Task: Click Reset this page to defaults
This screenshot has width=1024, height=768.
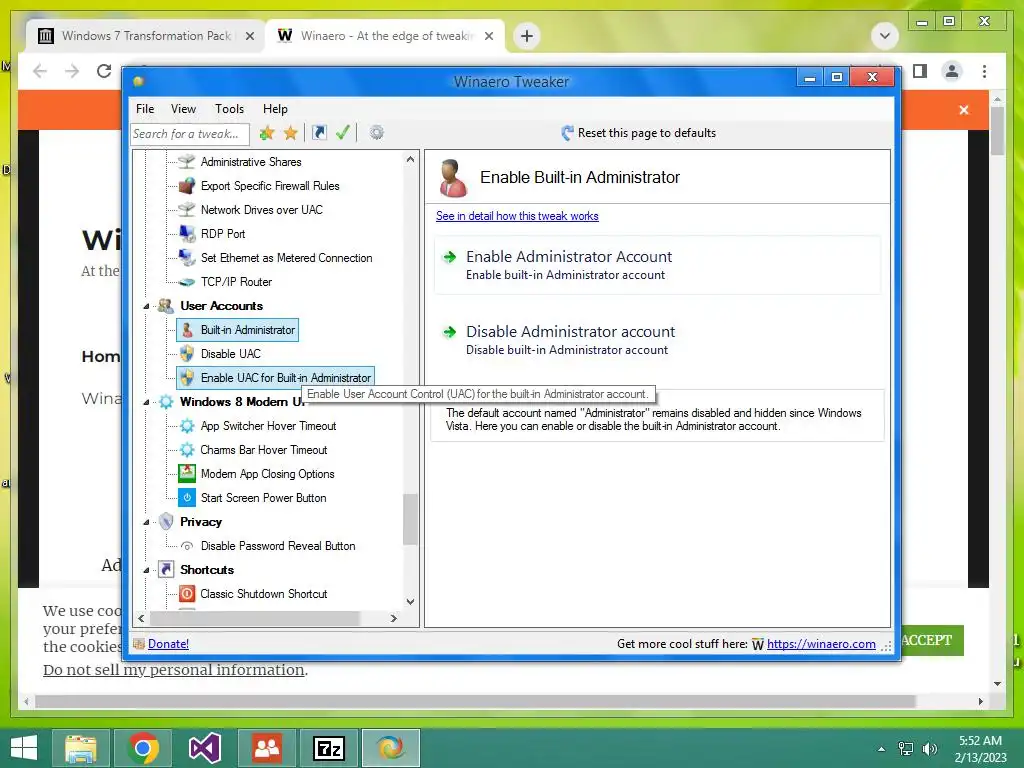Action: click(639, 133)
